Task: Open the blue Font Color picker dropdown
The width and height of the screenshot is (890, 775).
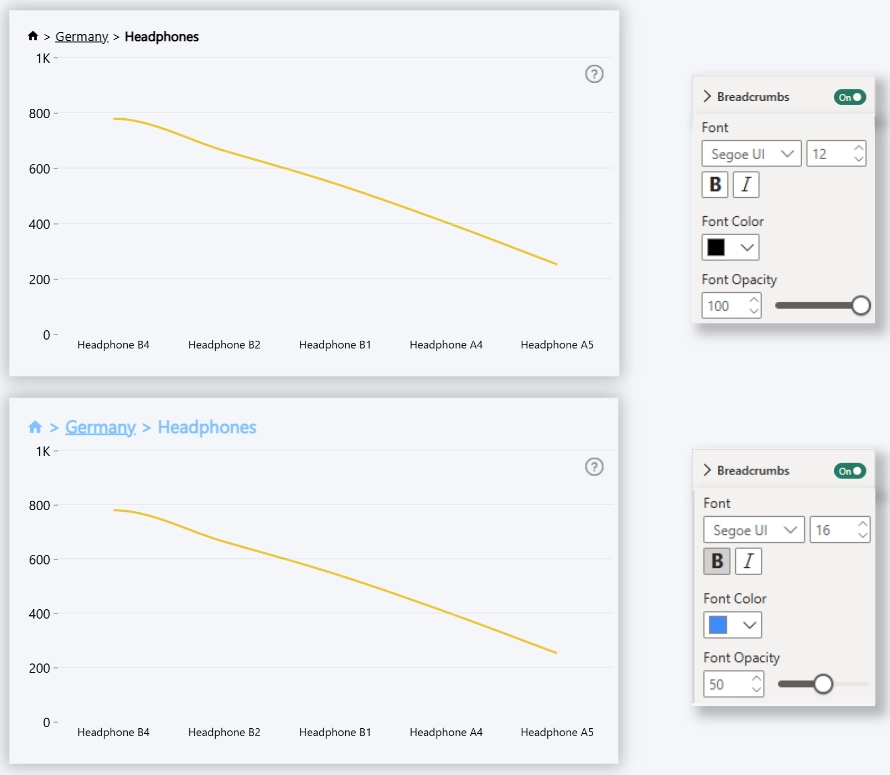Action: 733,625
